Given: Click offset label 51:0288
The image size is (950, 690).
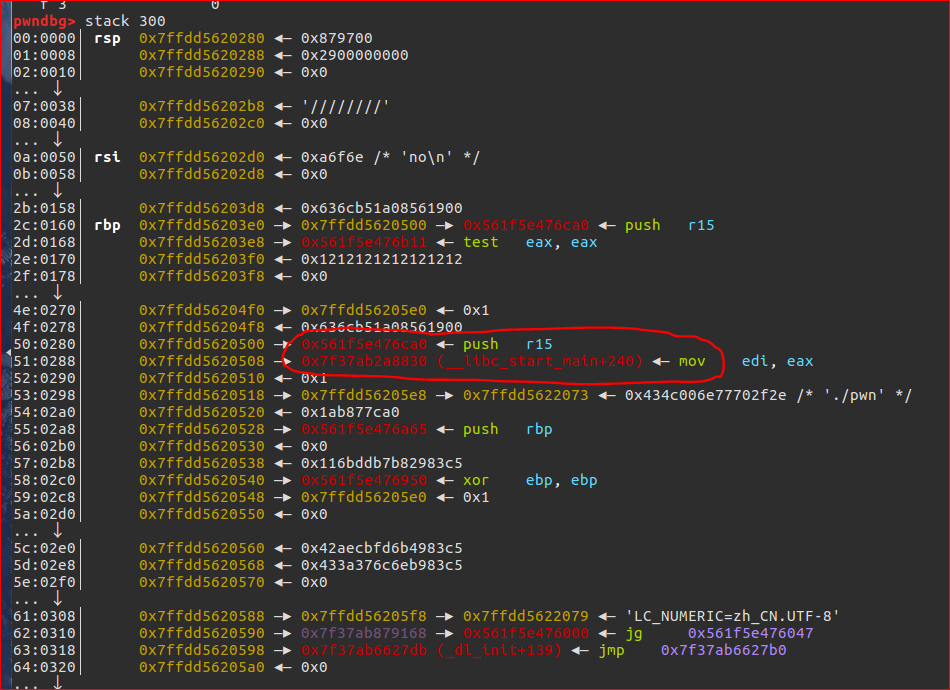Looking at the screenshot, I should click(x=44, y=361).
